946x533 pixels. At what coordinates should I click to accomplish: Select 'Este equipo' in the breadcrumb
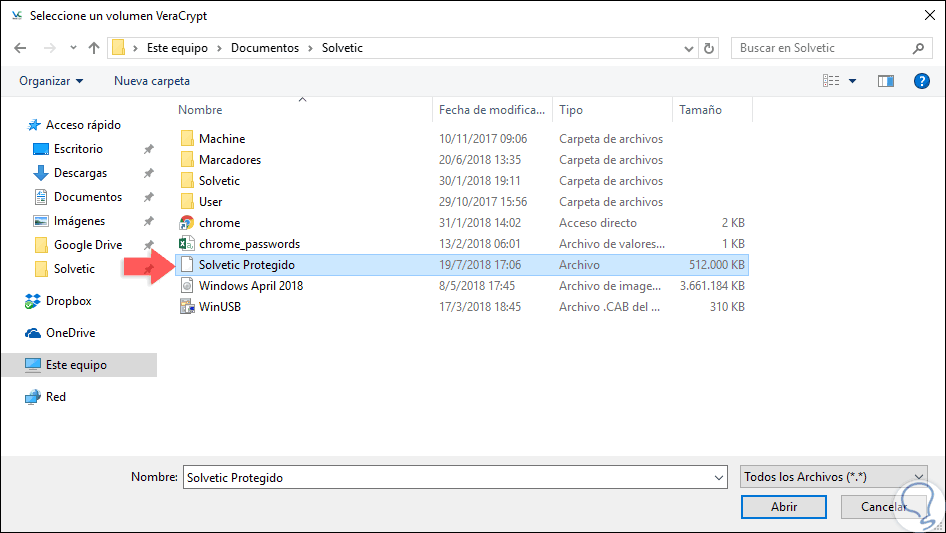click(177, 48)
